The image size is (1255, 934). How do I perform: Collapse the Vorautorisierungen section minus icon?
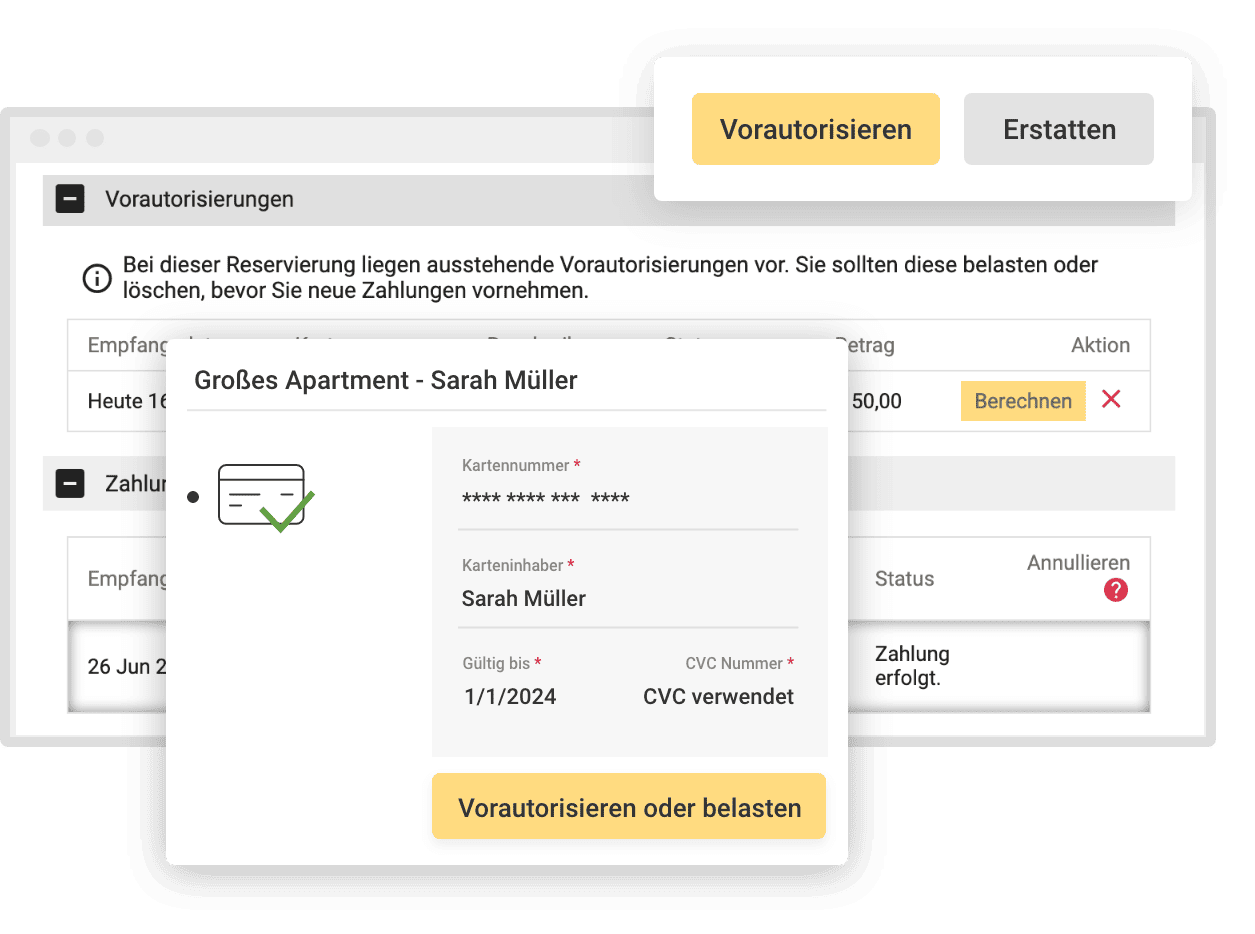[x=69, y=199]
